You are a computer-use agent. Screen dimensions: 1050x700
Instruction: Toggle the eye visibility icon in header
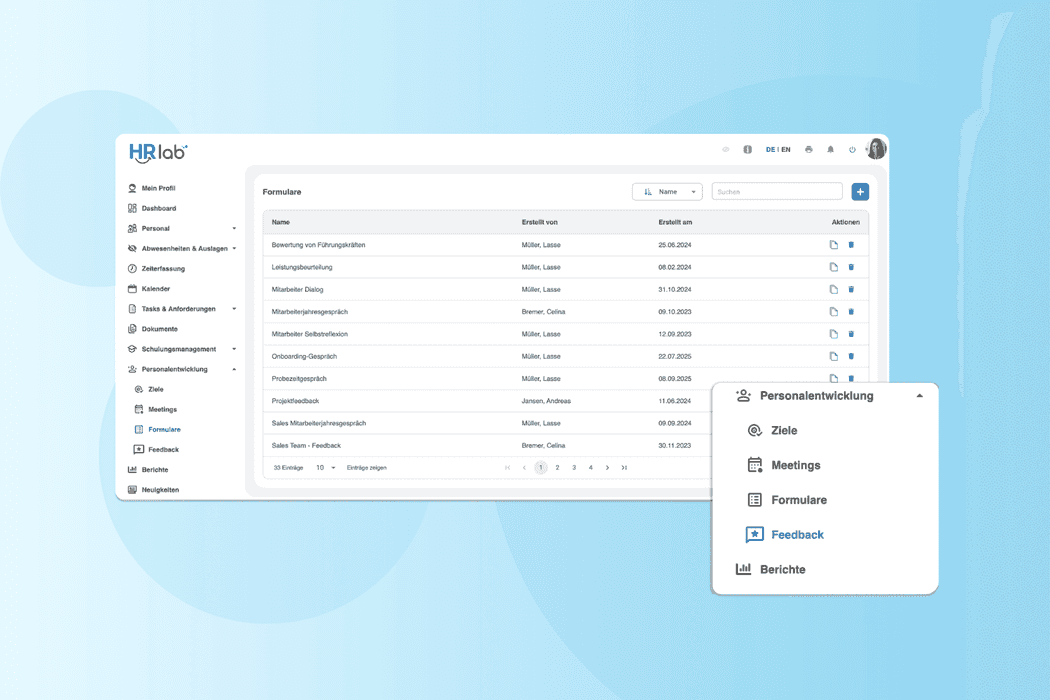coord(726,150)
